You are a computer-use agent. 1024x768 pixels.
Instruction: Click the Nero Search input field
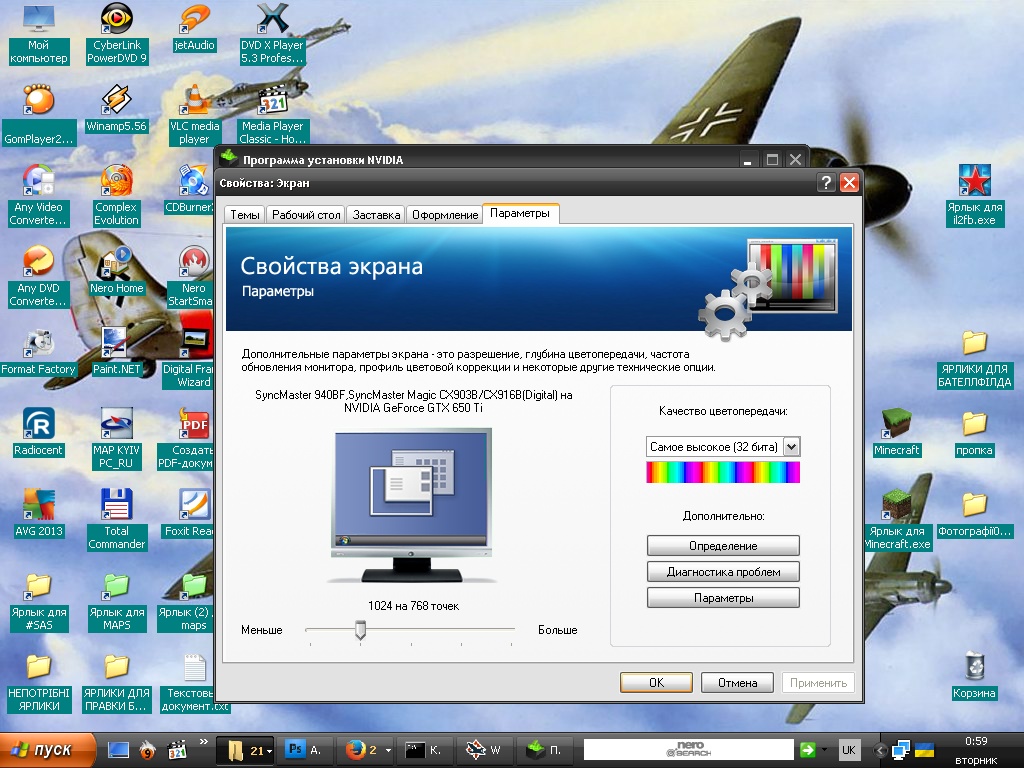pos(688,750)
